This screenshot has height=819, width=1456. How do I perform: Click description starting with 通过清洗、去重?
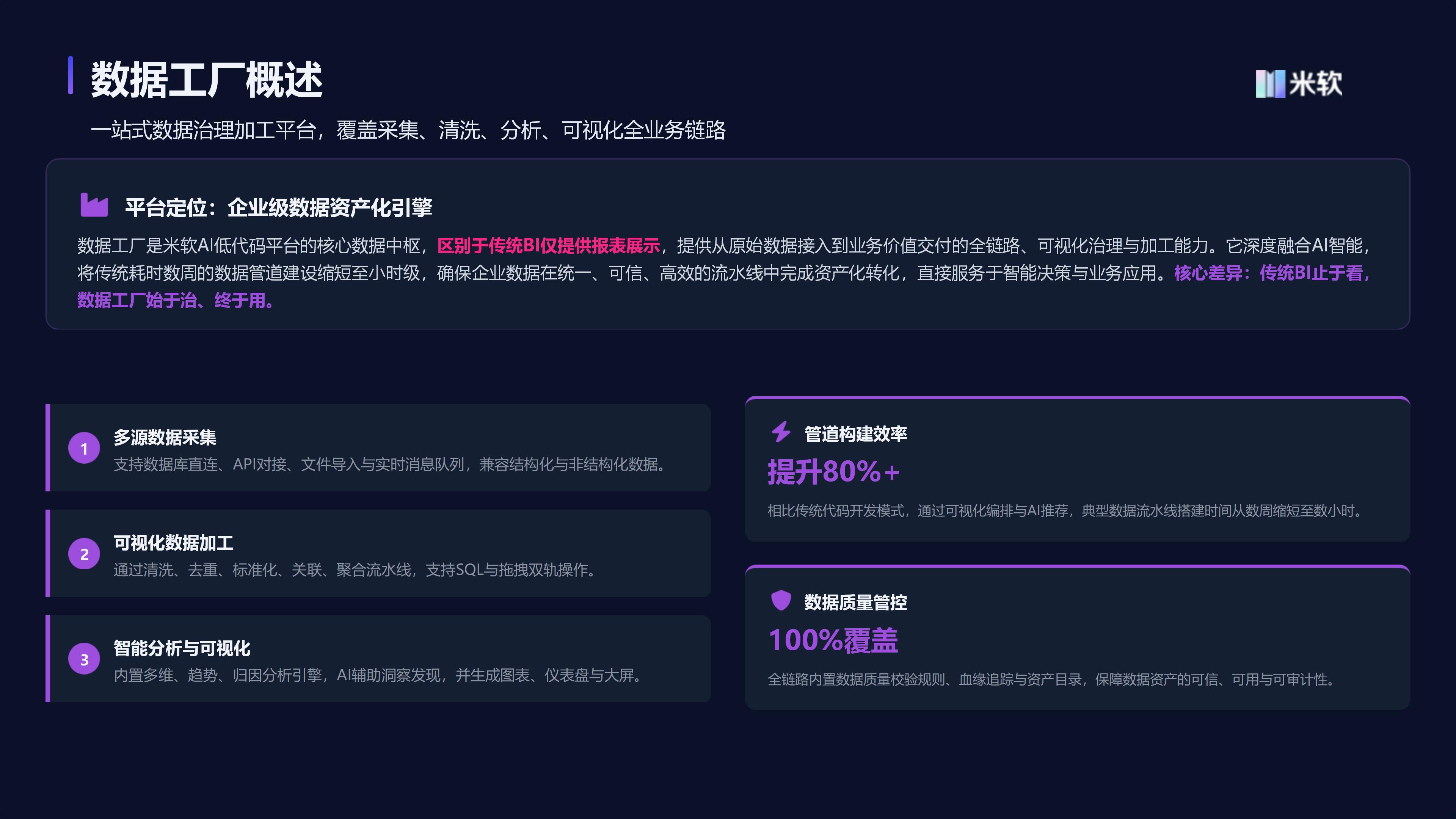click(355, 570)
